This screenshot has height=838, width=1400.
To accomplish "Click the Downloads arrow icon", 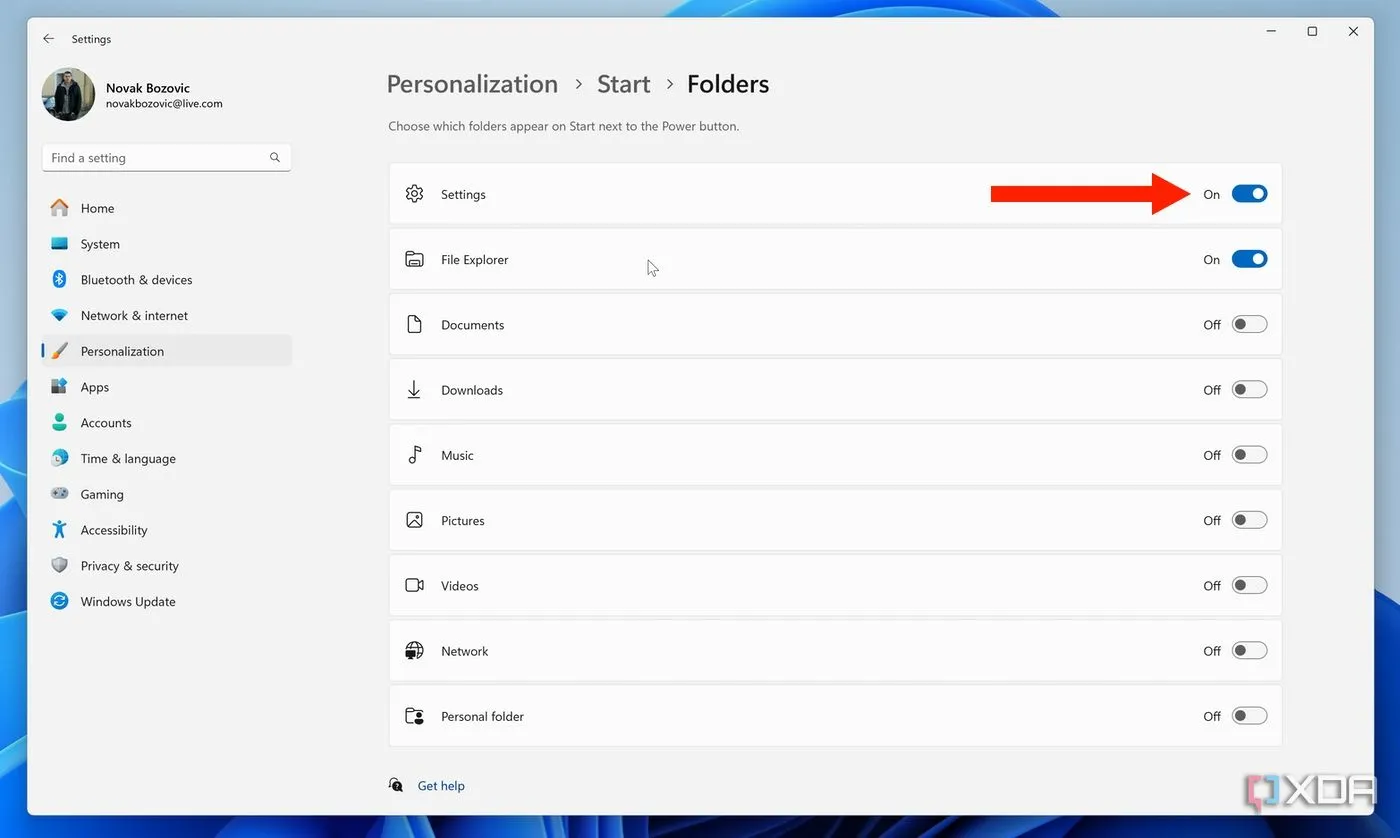I will click(x=414, y=390).
